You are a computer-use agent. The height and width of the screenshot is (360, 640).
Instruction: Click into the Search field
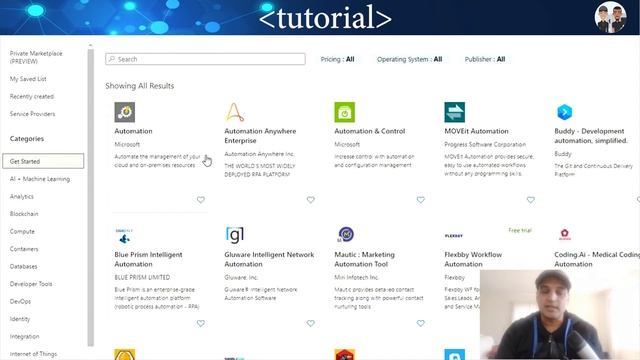pos(205,59)
